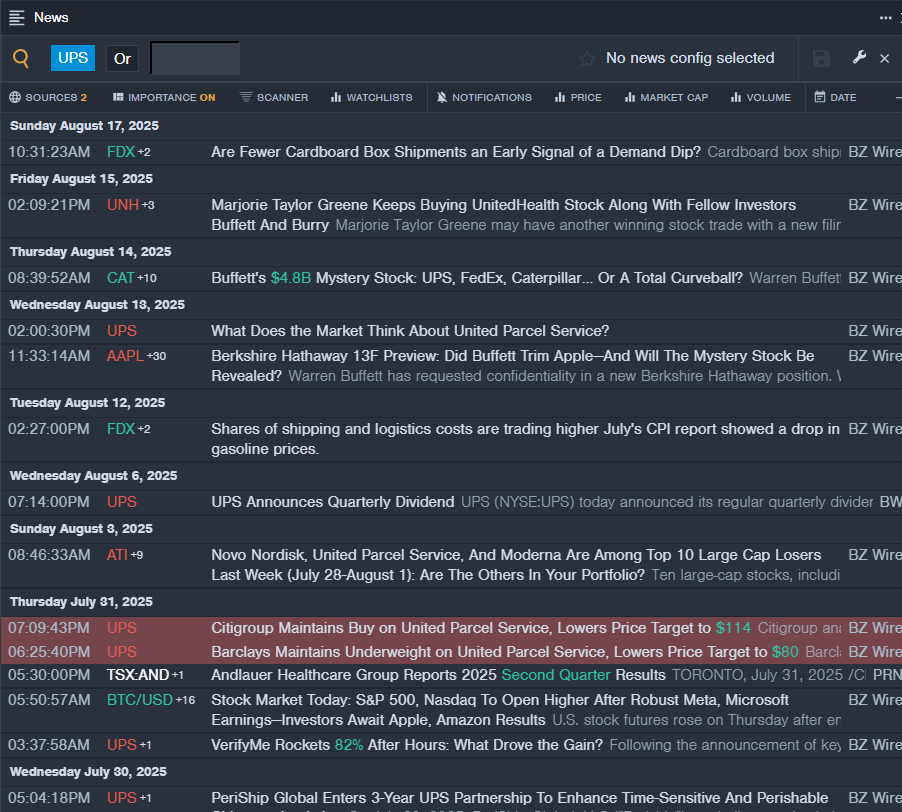902x812 pixels.
Task: Expand the +30 tickers beside AAPL
Action: click(156, 356)
